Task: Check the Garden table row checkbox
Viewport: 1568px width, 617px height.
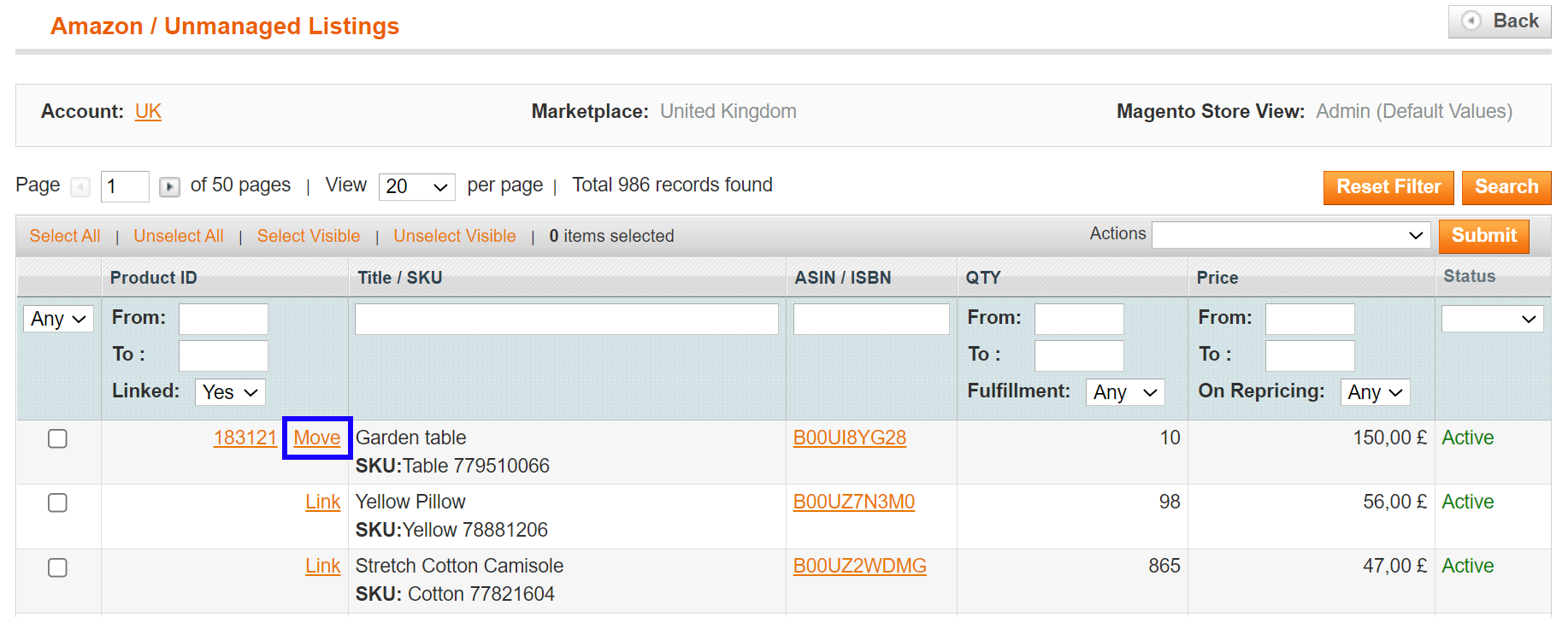Action: tap(57, 438)
